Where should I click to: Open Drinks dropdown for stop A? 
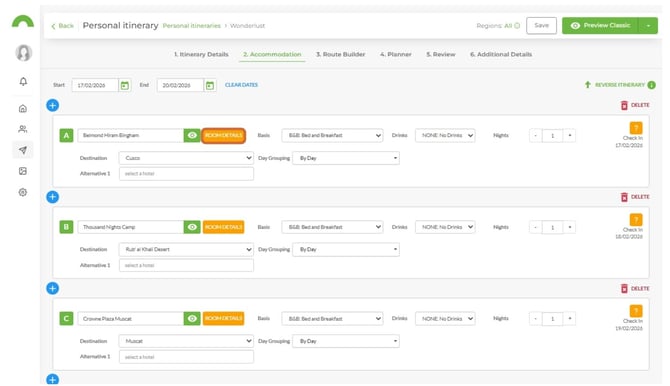pos(445,136)
